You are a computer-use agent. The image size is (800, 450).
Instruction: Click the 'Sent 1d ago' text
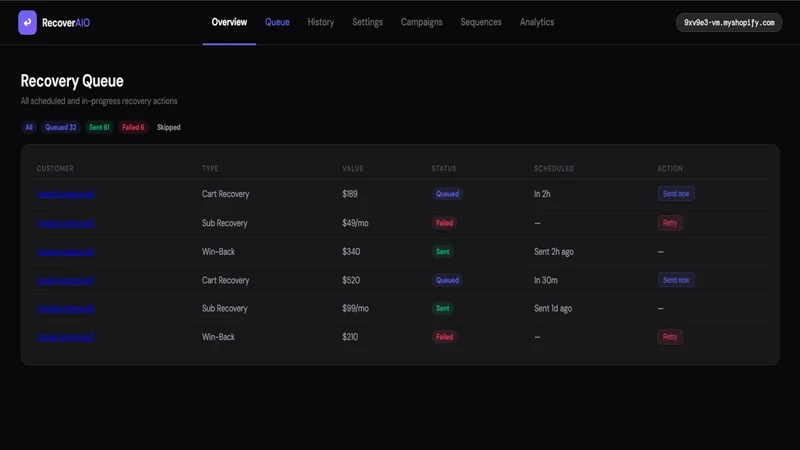click(x=553, y=308)
